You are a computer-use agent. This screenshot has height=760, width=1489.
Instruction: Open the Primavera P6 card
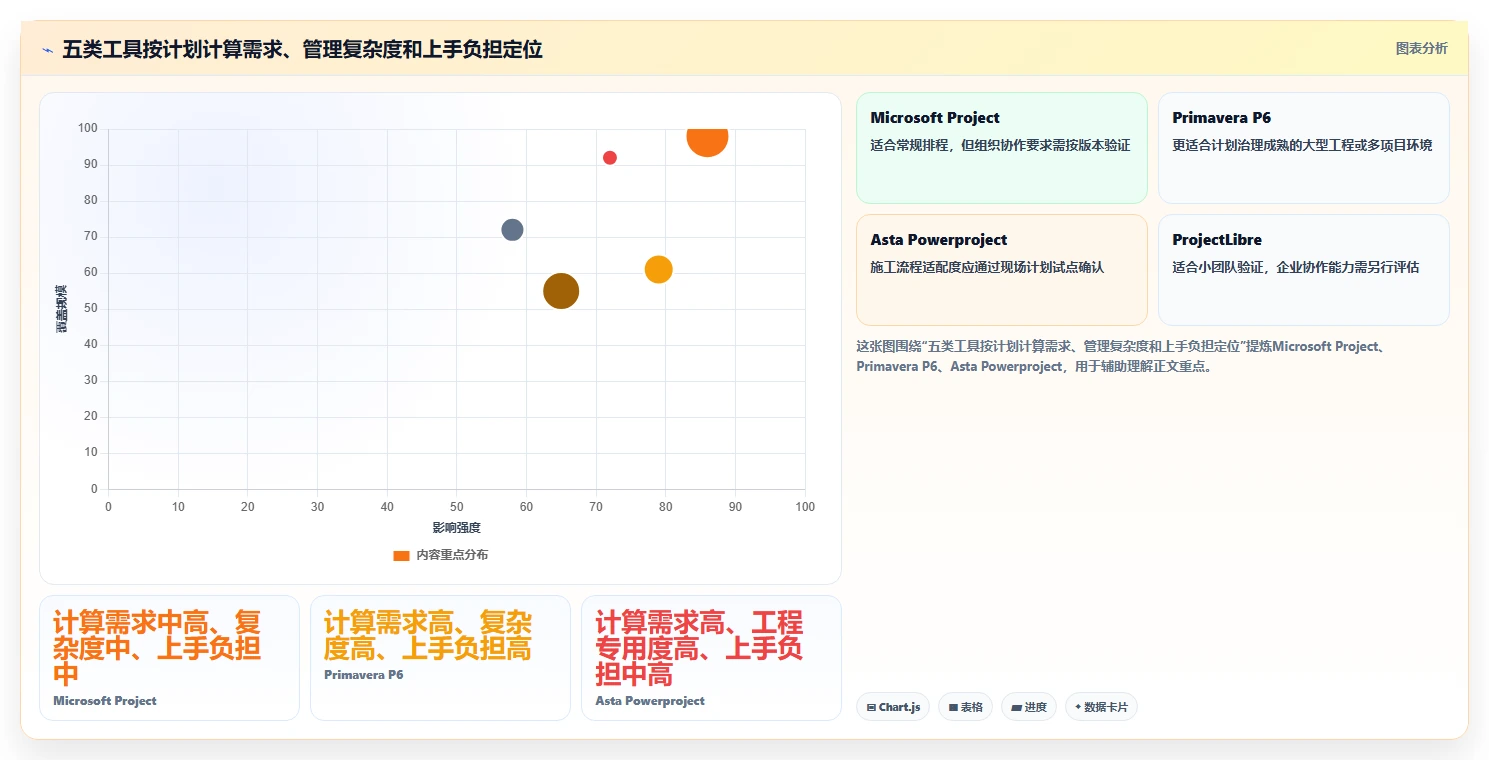[1303, 148]
